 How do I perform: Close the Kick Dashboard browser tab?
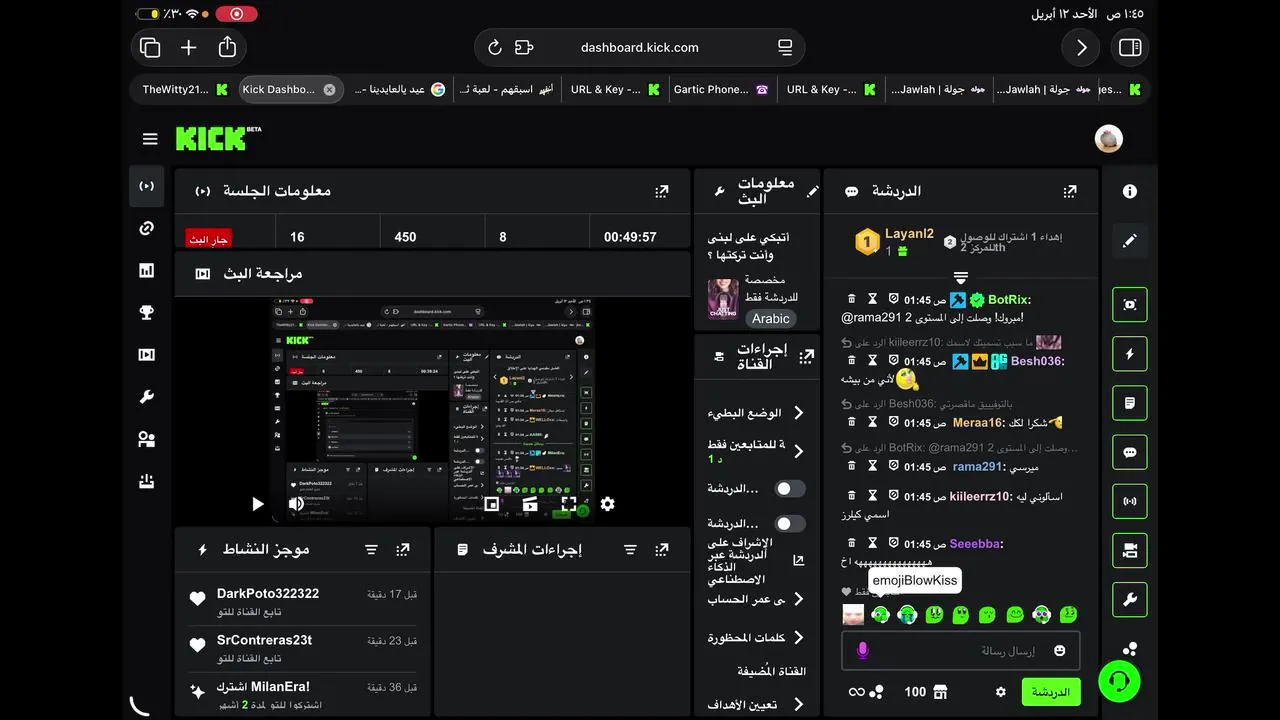tap(329, 89)
